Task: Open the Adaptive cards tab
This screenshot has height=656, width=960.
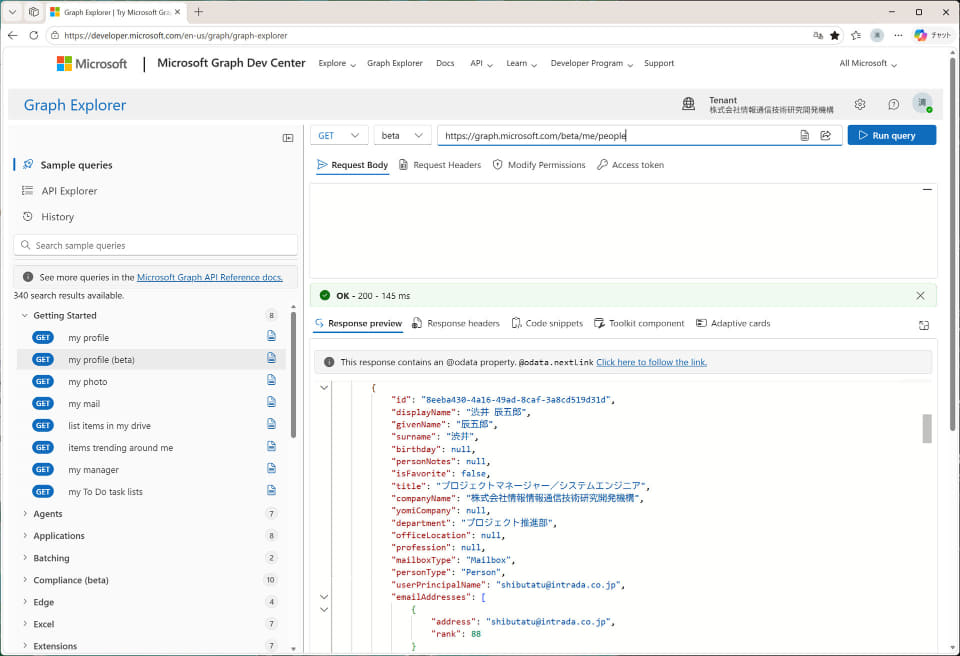Action: [x=733, y=323]
